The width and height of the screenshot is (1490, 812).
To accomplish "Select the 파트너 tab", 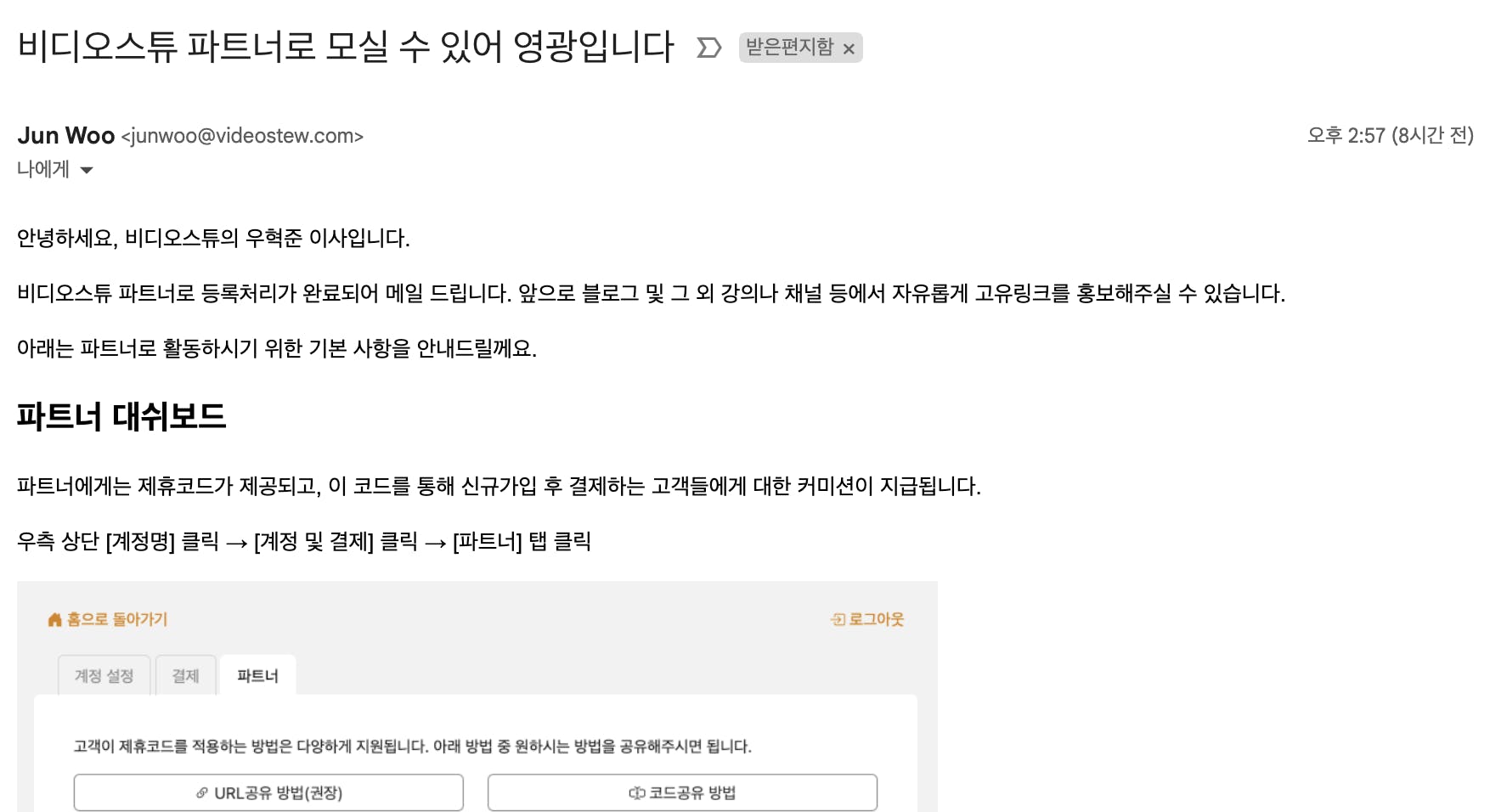I will click(257, 675).
